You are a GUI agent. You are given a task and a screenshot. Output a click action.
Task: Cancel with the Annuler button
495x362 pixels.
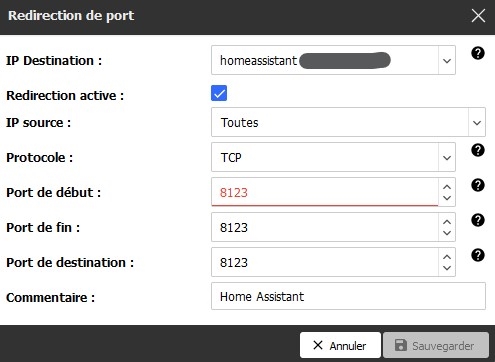coord(340,345)
